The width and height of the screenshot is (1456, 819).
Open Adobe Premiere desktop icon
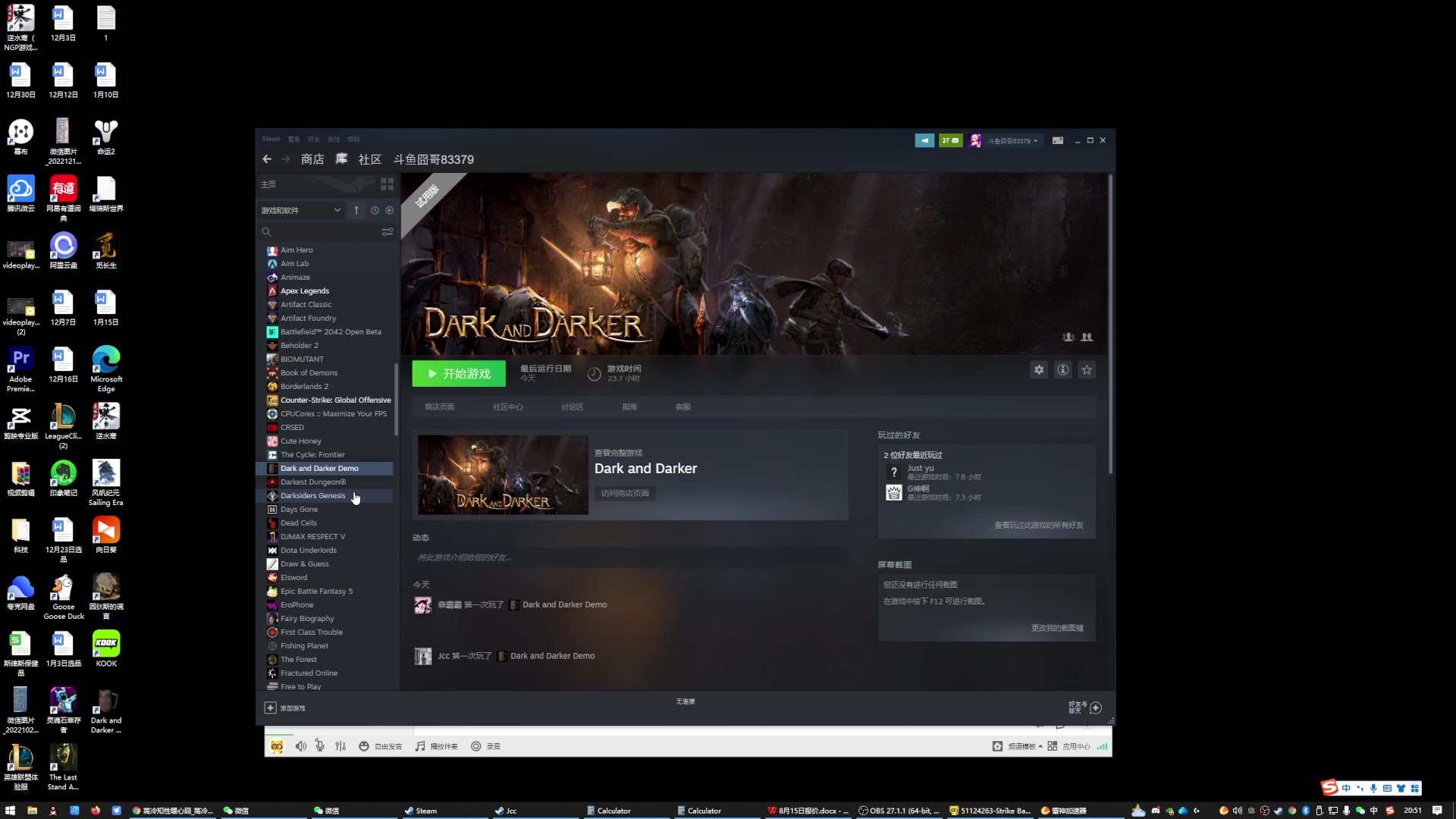tap(20, 370)
